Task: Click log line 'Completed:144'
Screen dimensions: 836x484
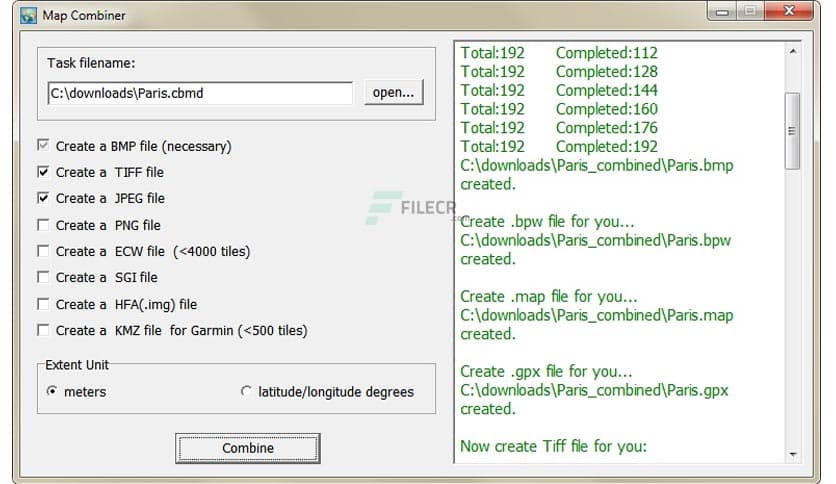Action: point(607,90)
